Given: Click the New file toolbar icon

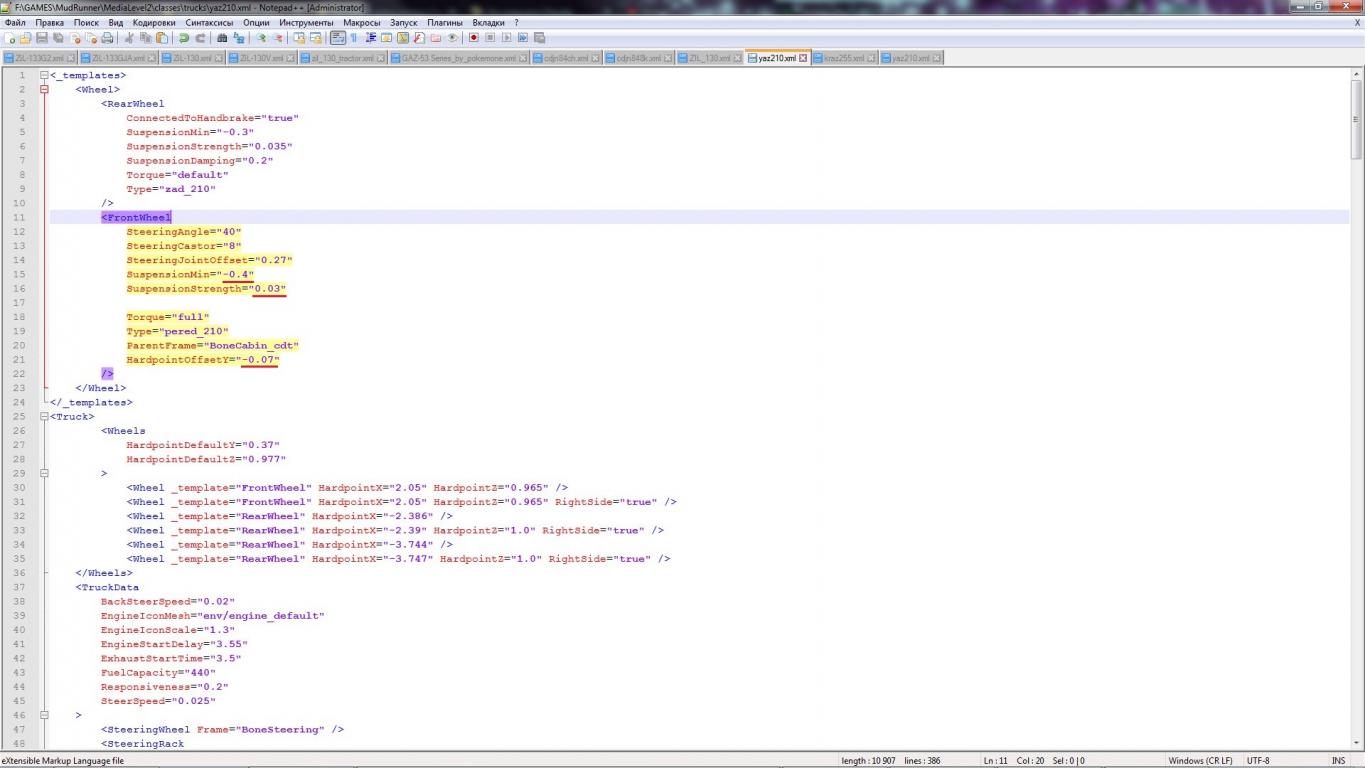Looking at the screenshot, I should (x=10, y=38).
